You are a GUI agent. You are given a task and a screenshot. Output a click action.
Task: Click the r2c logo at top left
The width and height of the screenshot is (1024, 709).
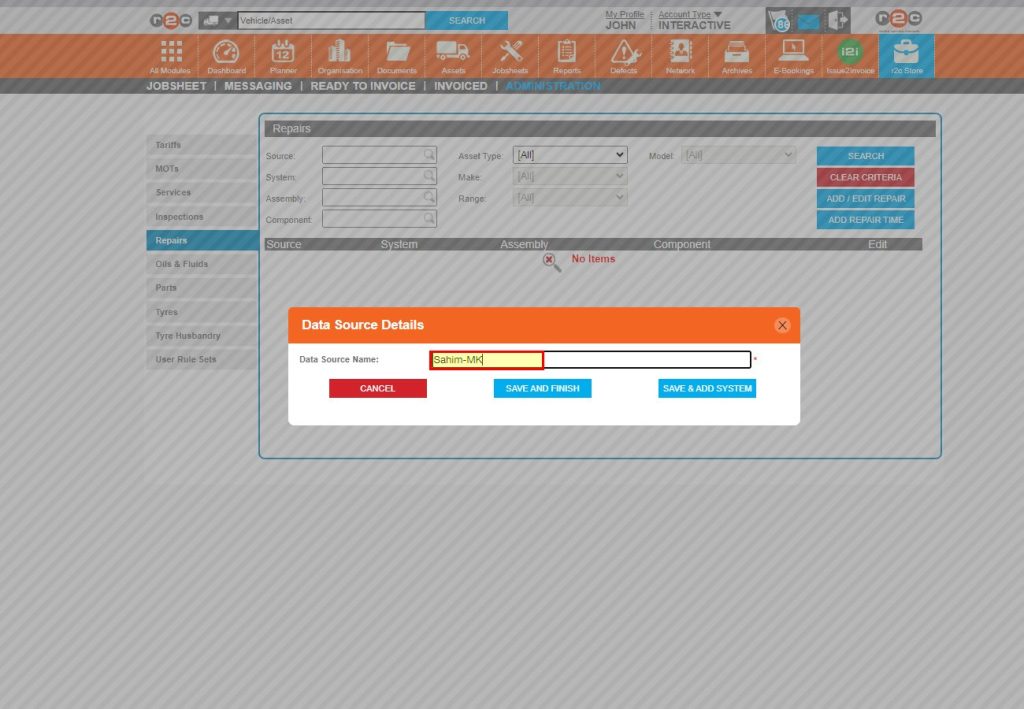(170, 21)
